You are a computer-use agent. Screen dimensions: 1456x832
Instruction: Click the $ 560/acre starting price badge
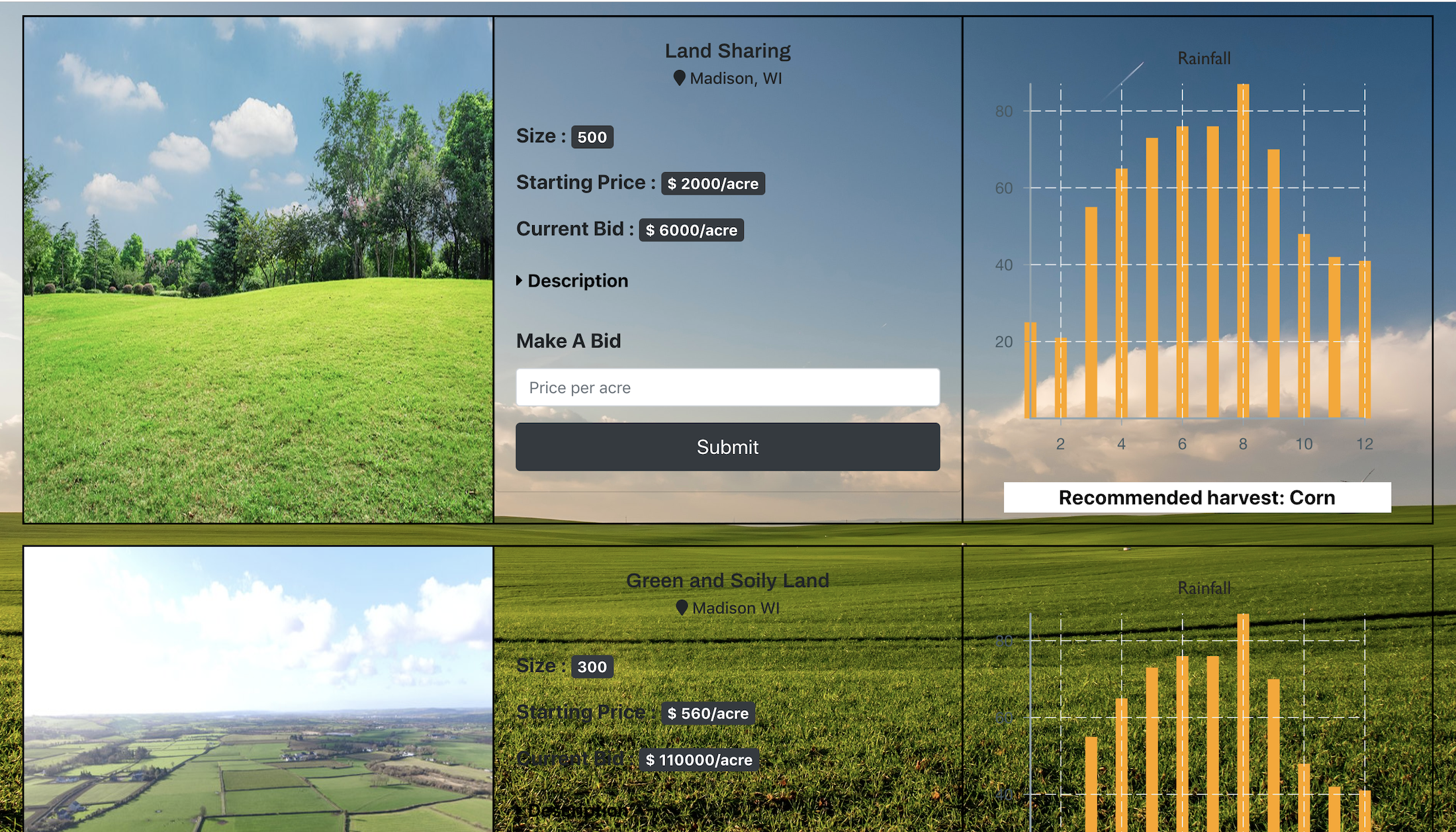click(707, 714)
